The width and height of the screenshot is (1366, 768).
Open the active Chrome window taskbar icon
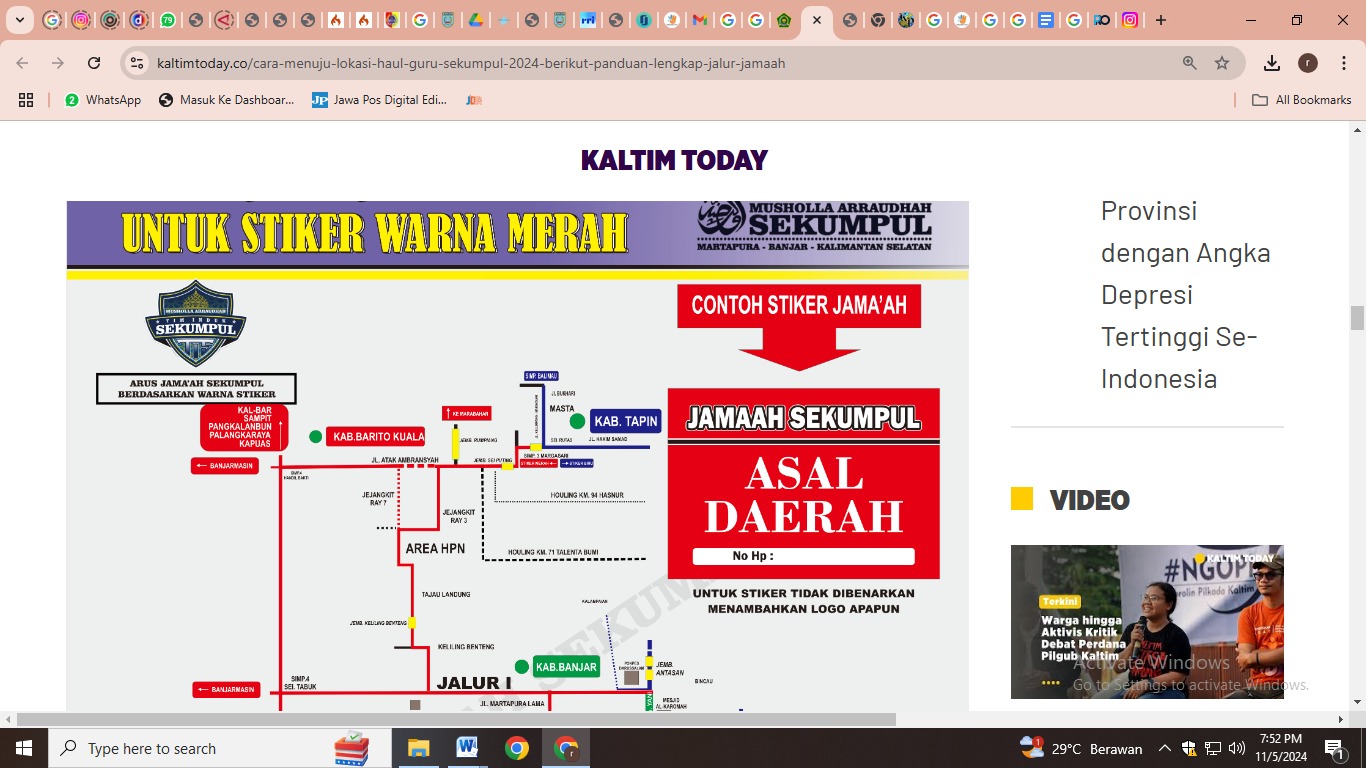[x=566, y=748]
